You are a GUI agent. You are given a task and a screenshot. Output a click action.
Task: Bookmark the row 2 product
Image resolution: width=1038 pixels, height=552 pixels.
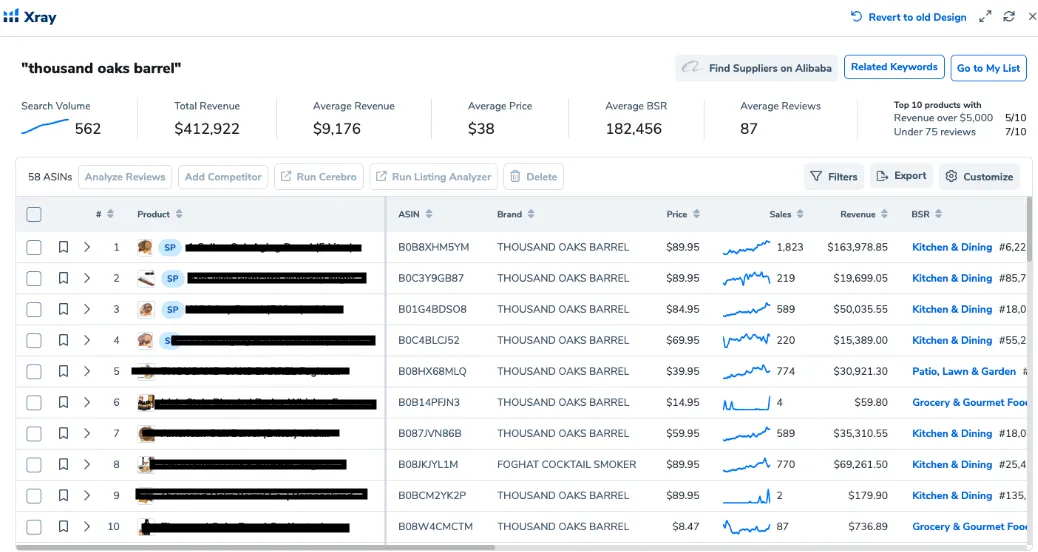pos(63,278)
